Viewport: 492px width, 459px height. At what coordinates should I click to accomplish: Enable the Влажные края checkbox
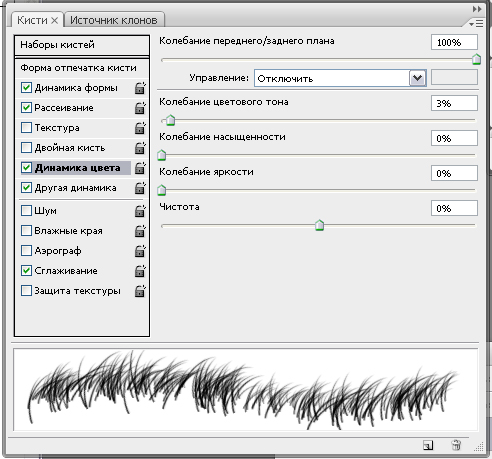pos(26,231)
